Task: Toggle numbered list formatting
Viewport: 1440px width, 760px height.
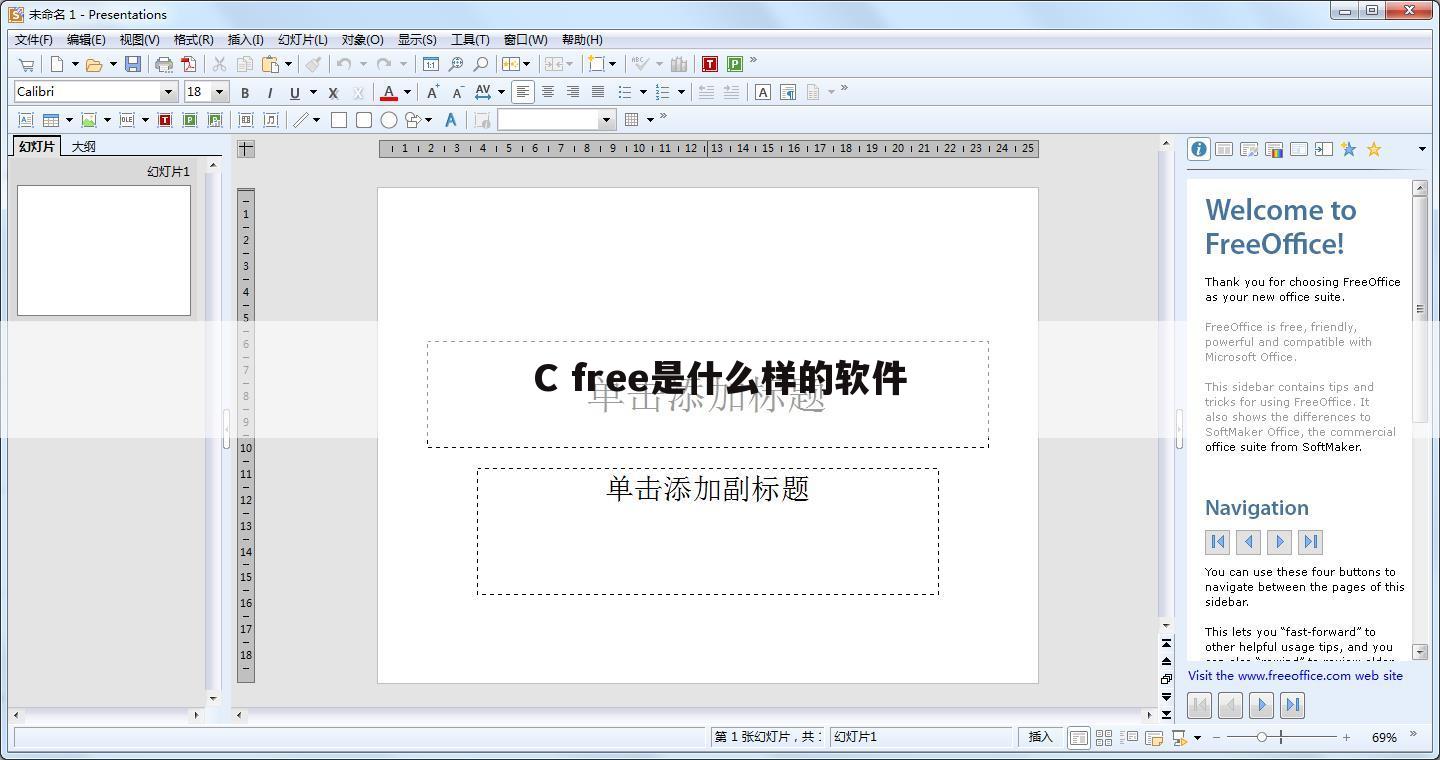Action: [662, 92]
